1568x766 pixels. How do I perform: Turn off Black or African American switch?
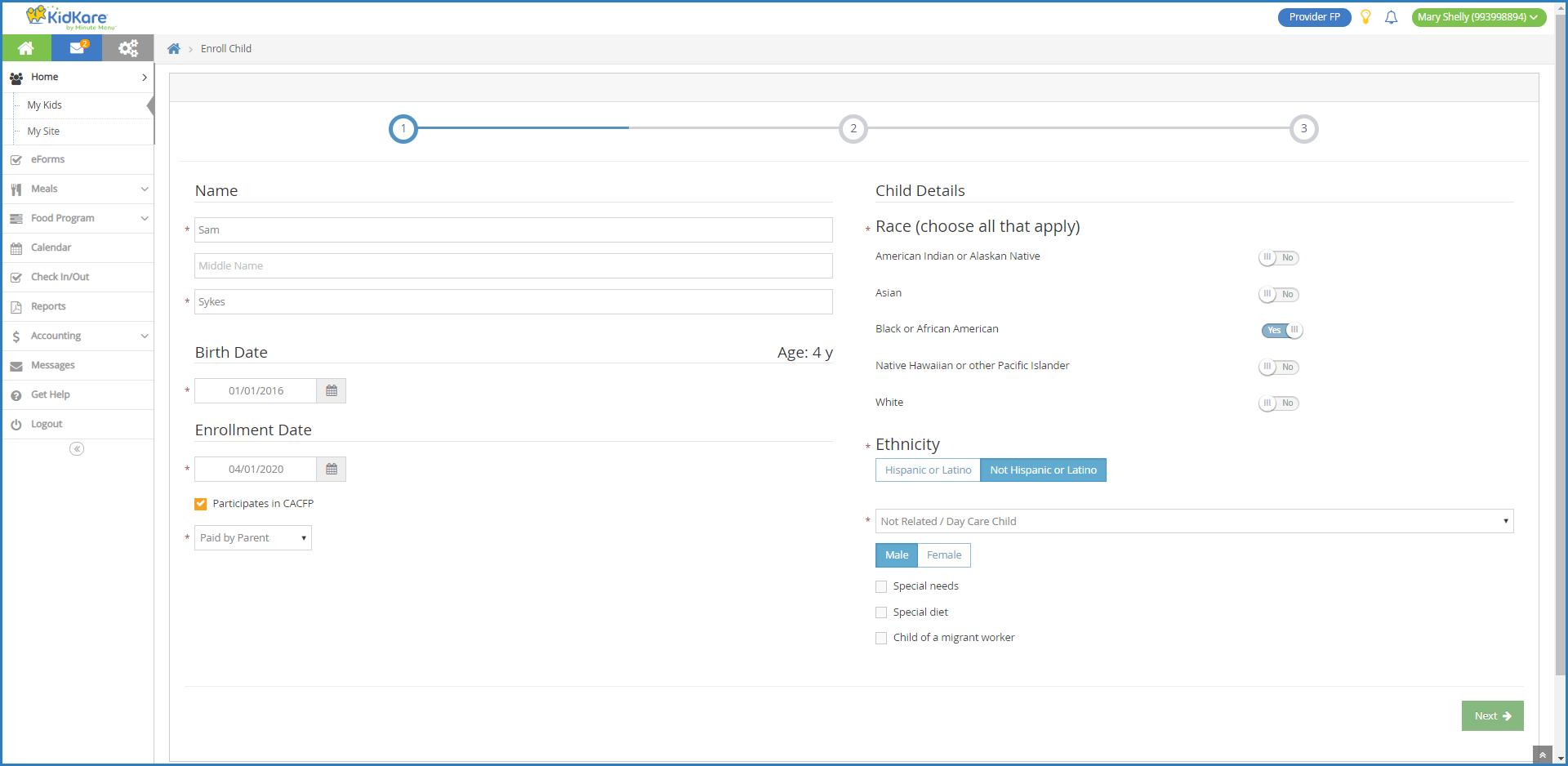coord(1282,331)
